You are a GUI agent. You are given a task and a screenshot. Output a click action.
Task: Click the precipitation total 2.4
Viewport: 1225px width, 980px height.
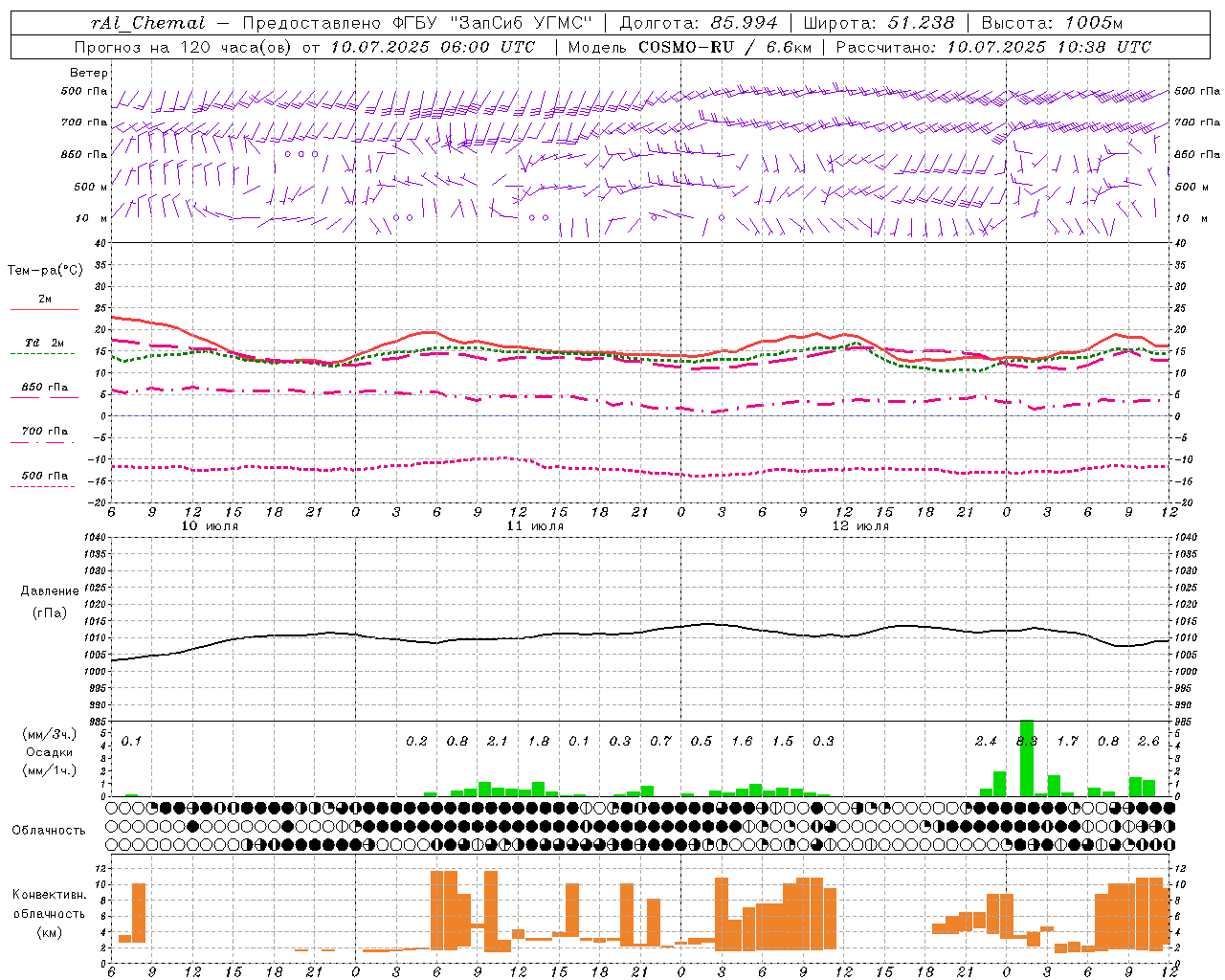[x=986, y=741]
